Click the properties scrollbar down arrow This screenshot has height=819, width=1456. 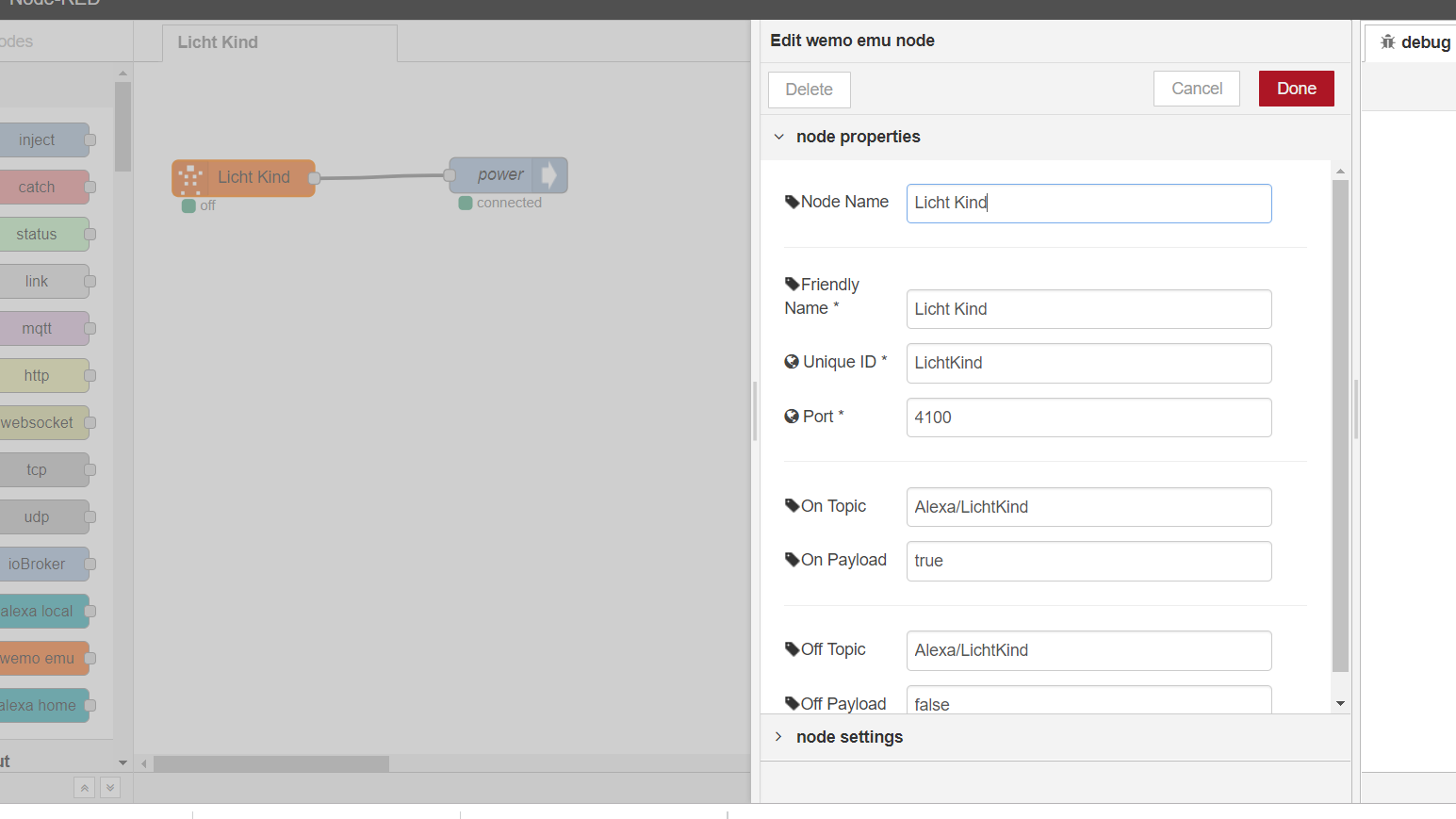click(1340, 704)
